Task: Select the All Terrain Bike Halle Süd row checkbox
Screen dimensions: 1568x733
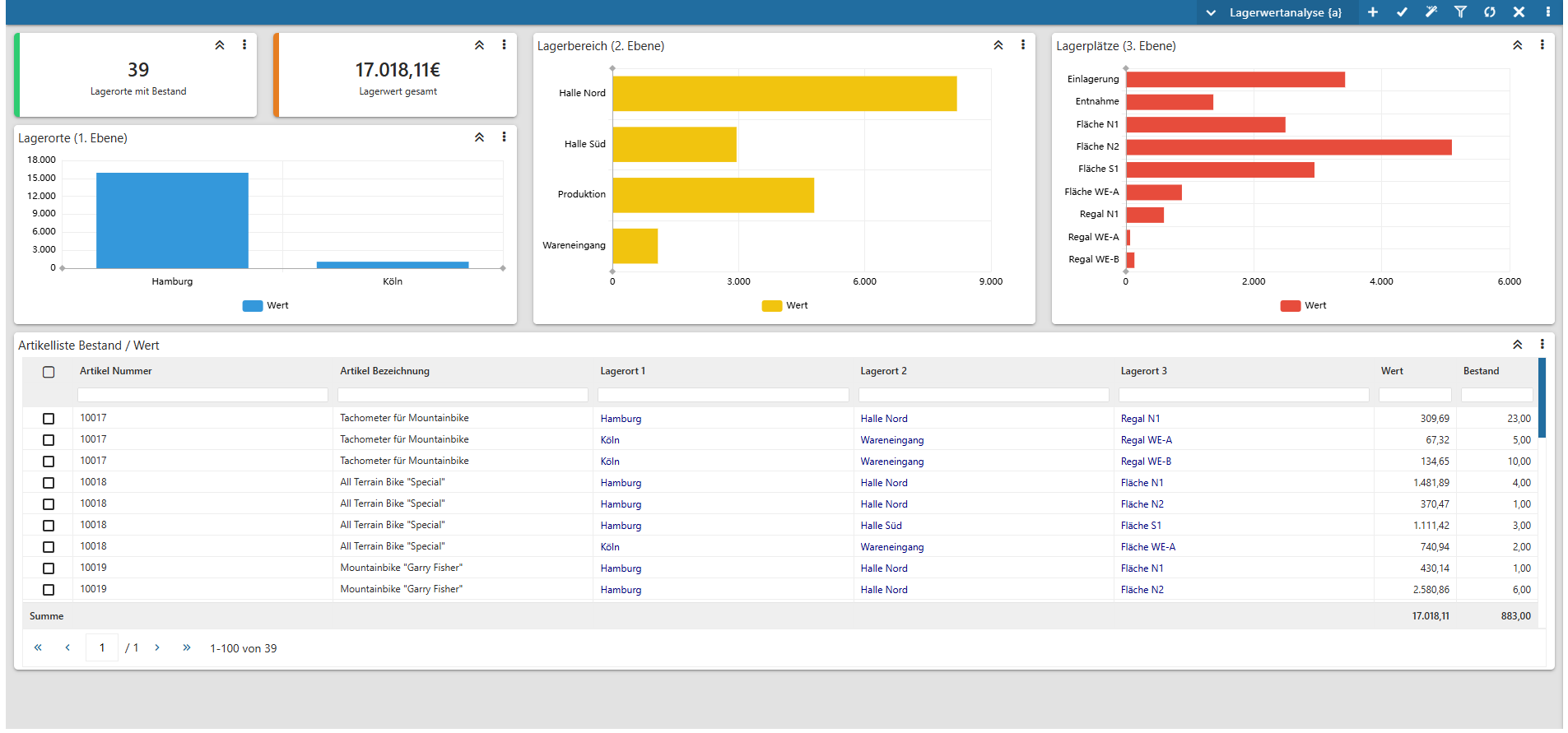Action: pos(49,526)
